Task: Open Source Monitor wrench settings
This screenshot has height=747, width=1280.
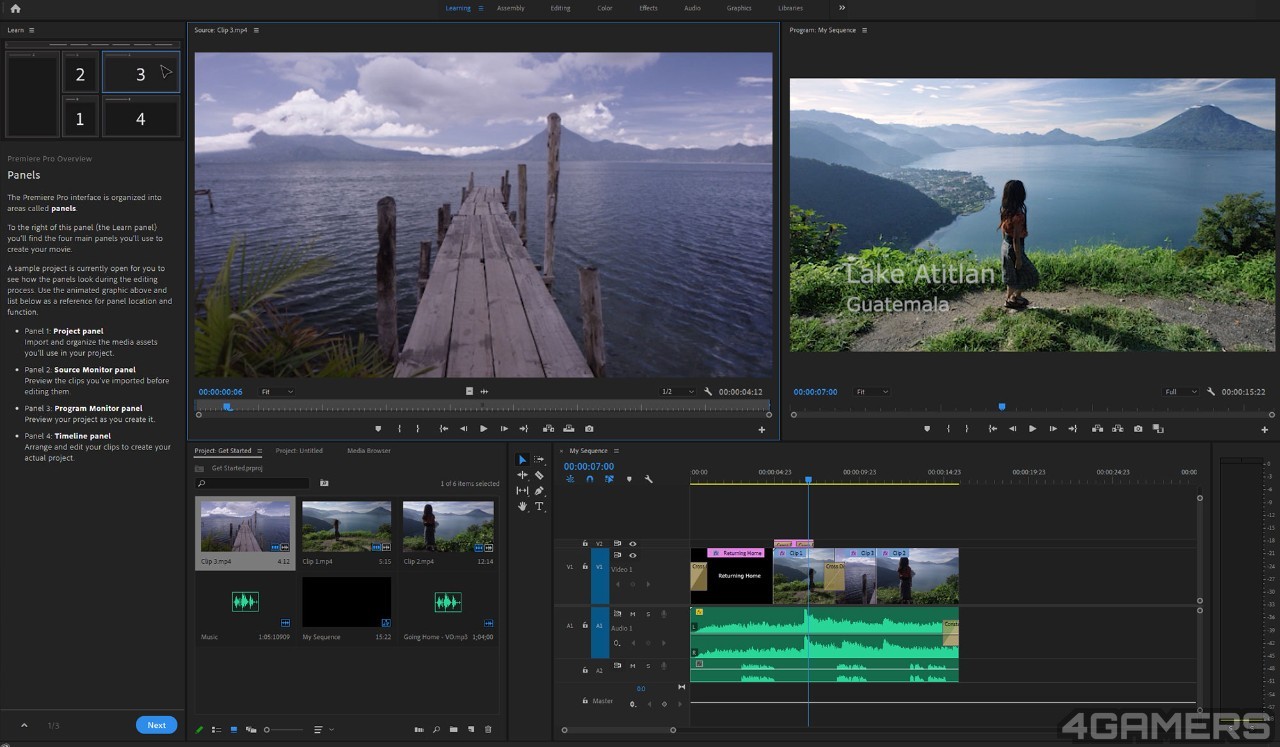Action: pos(708,392)
